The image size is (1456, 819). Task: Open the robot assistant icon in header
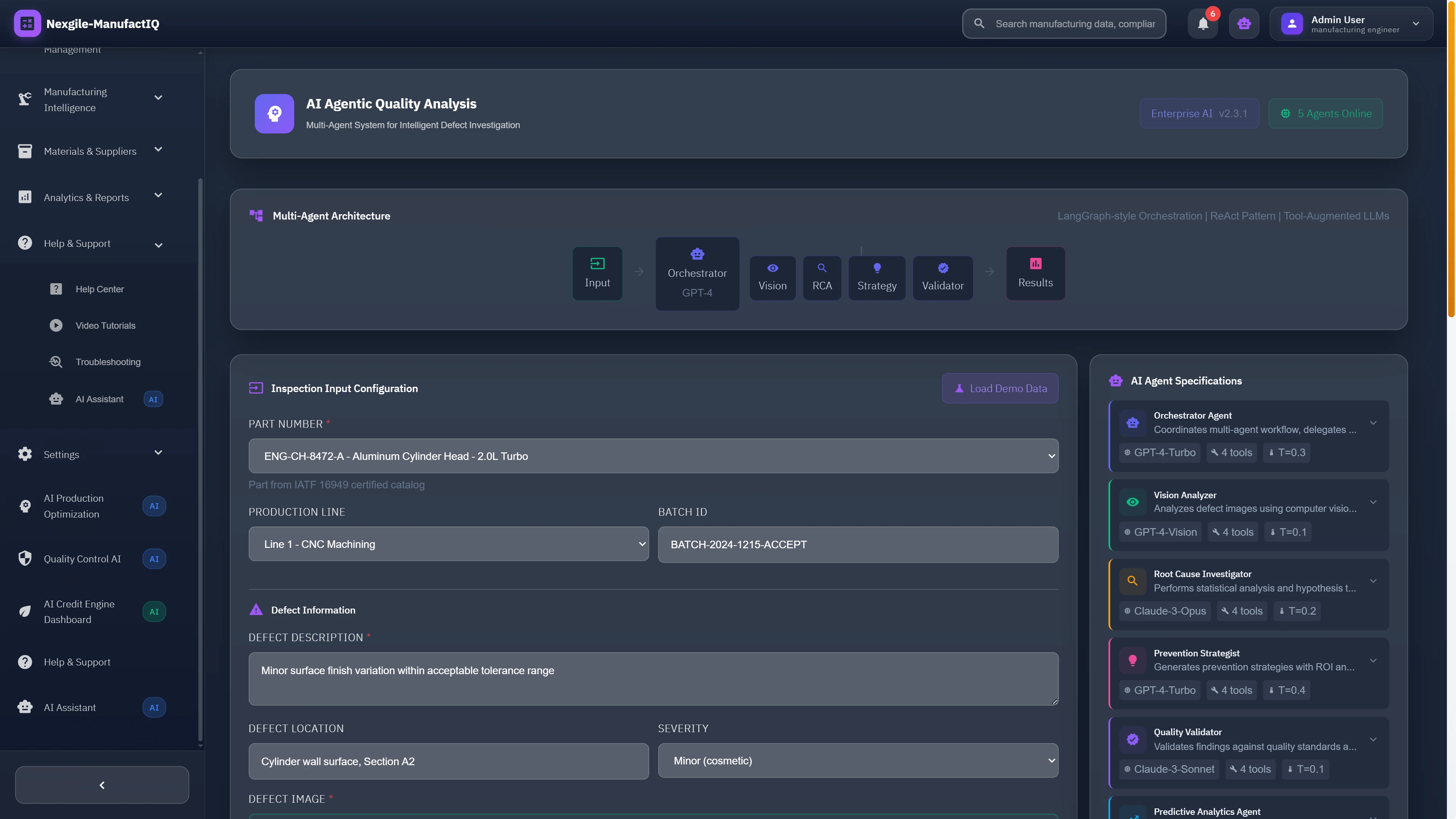(1244, 24)
